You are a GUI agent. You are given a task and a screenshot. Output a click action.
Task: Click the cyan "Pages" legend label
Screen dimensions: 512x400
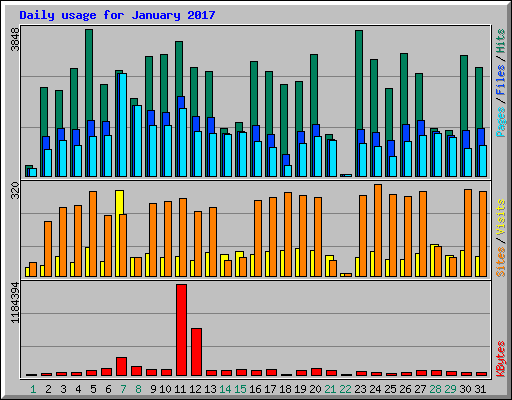[501, 122]
